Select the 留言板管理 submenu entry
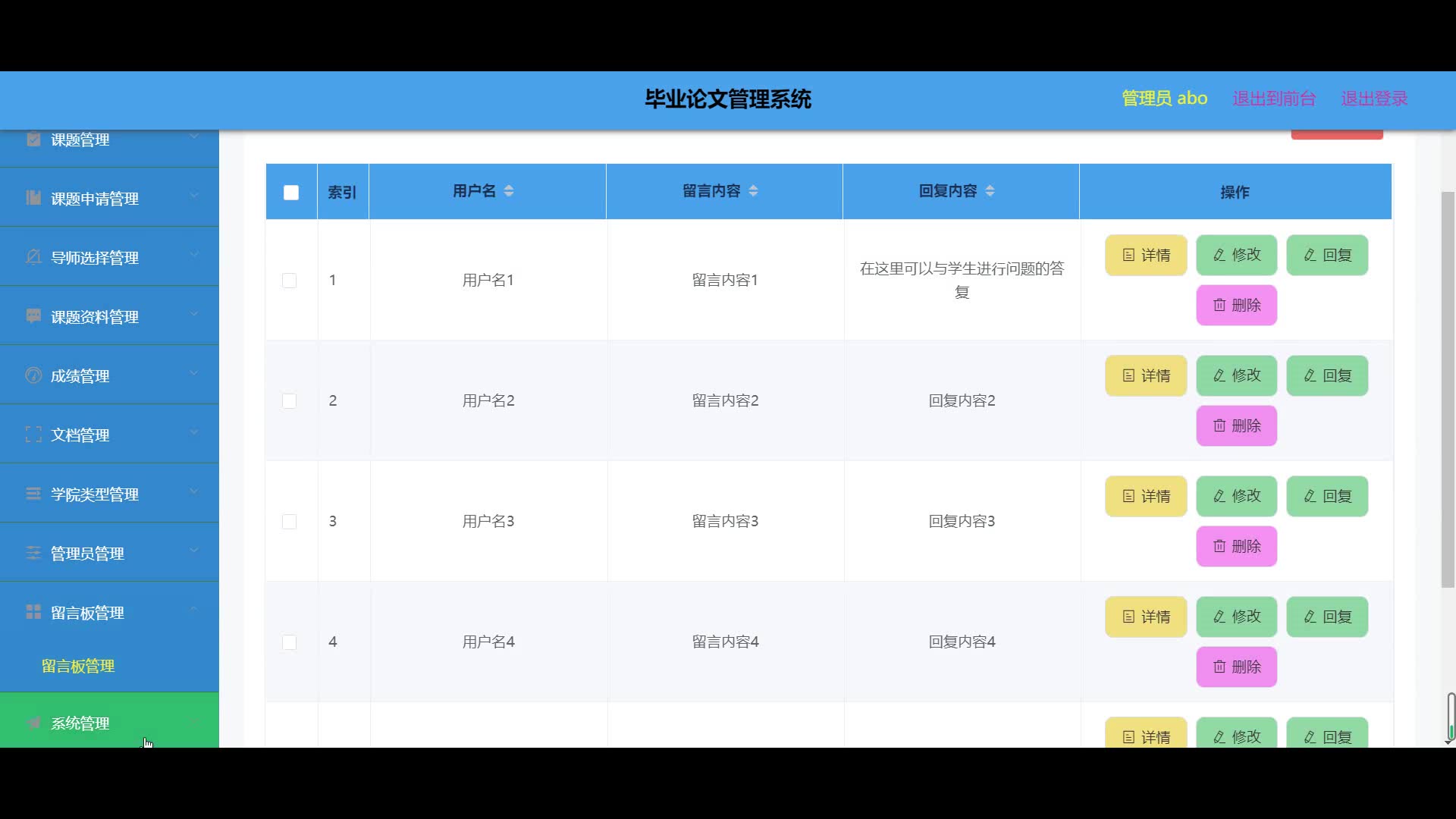 78,666
